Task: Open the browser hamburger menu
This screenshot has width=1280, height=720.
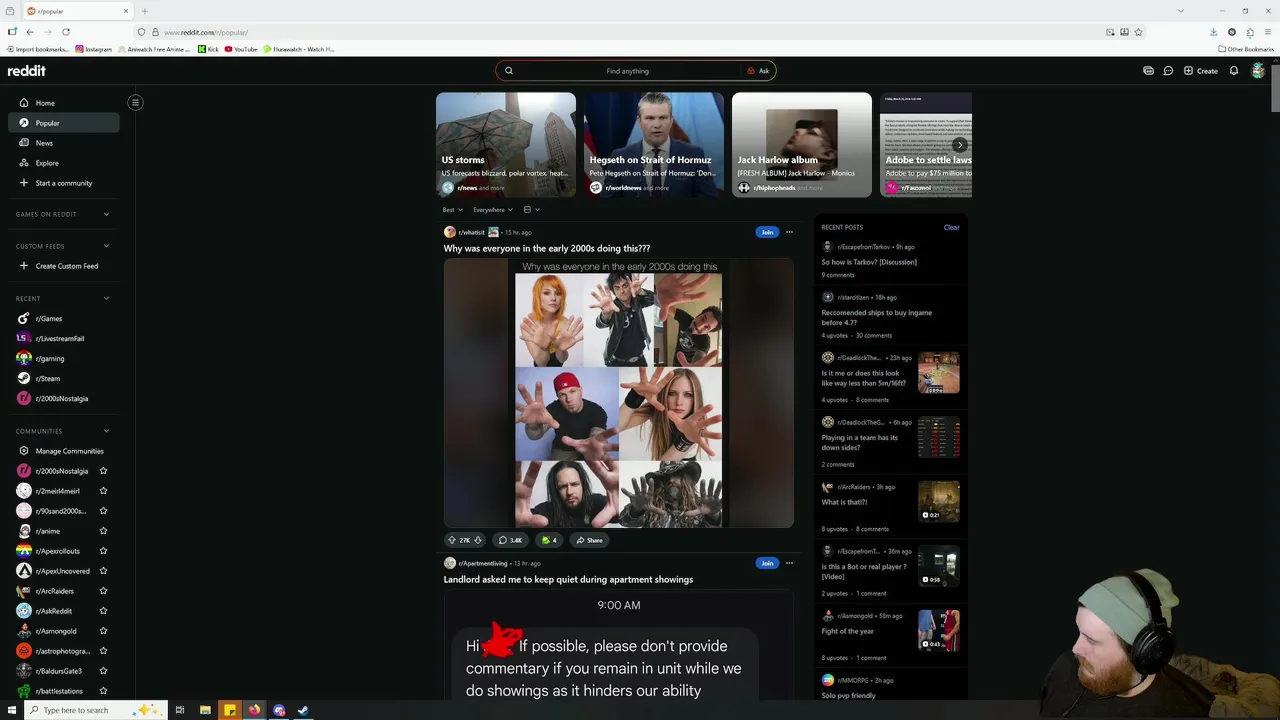Action: pos(1268,32)
